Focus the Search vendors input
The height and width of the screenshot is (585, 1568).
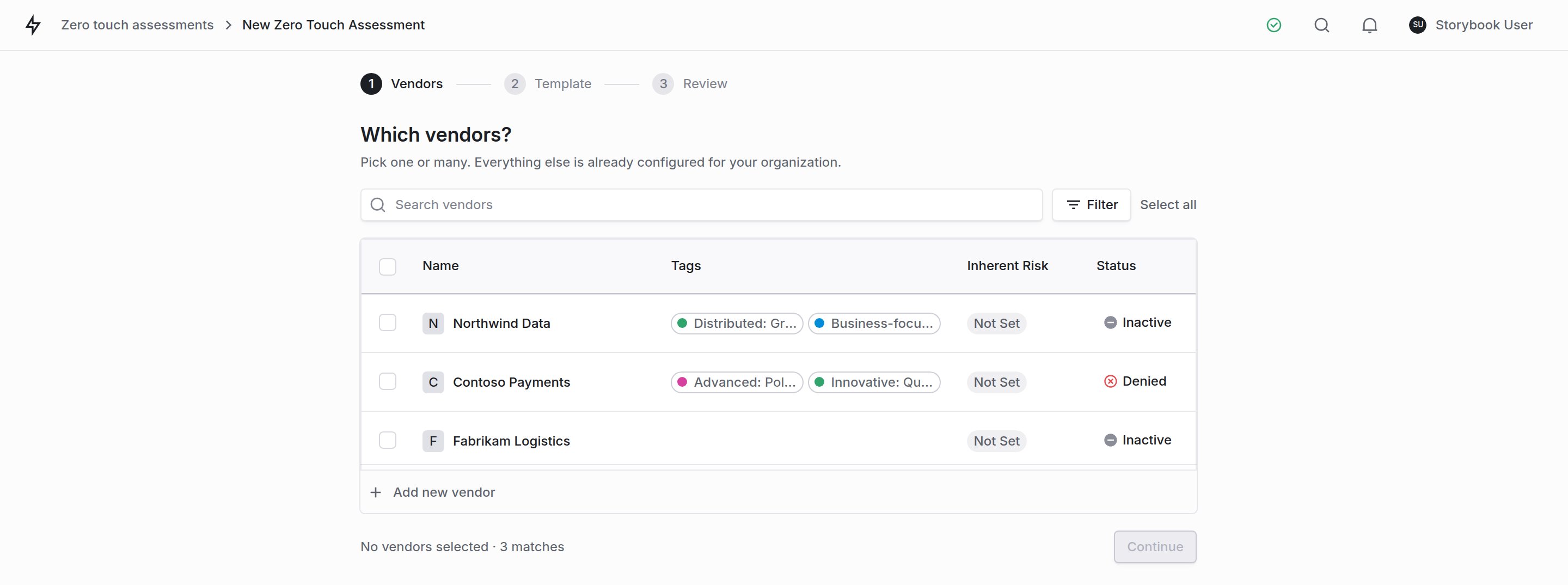click(x=701, y=205)
